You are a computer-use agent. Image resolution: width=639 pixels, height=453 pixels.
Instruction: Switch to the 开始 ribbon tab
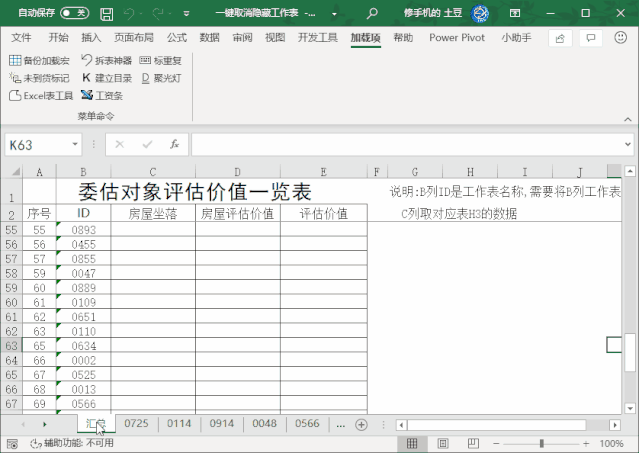point(58,38)
